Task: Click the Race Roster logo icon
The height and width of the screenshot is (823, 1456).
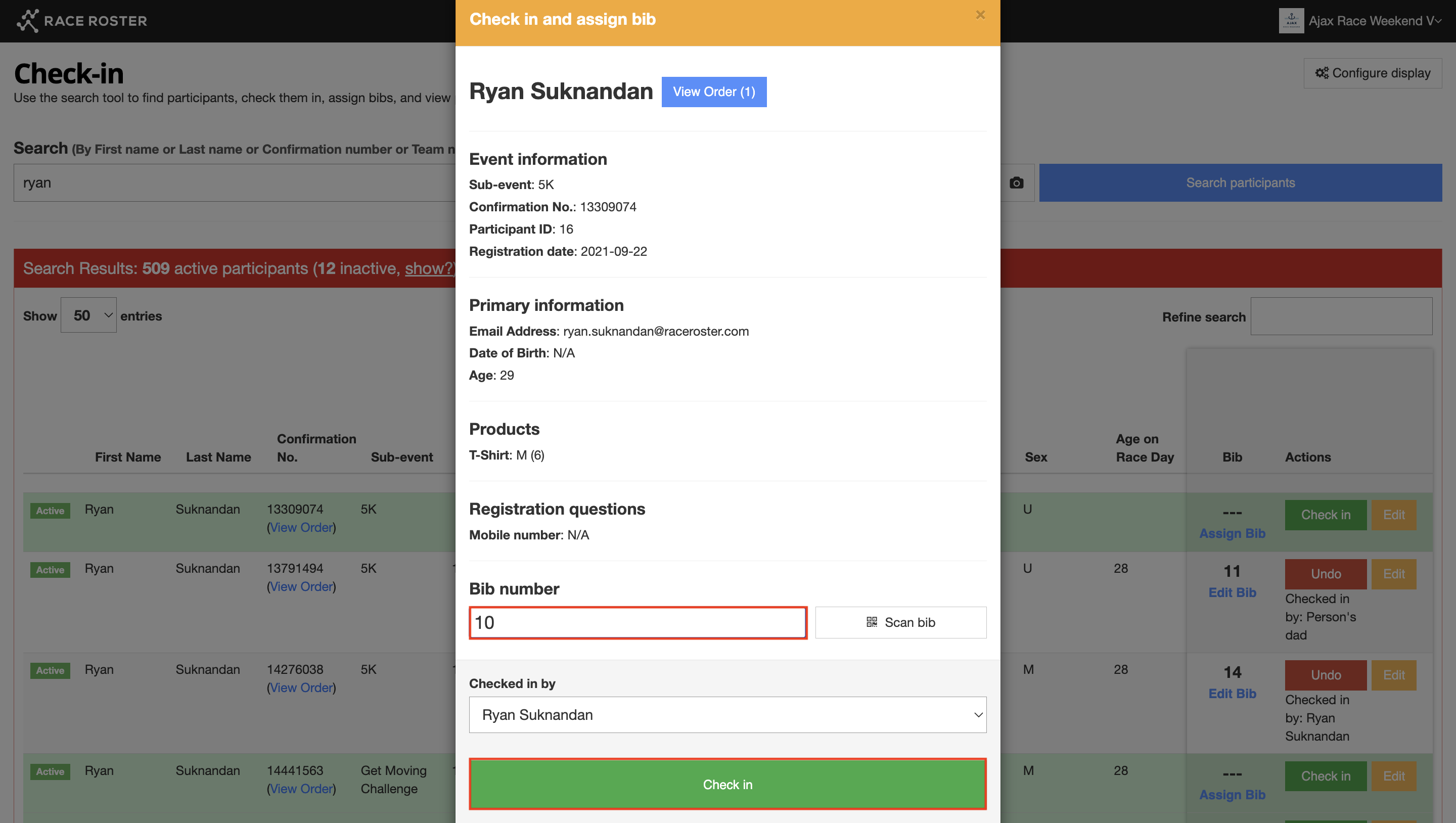Action: click(x=27, y=21)
